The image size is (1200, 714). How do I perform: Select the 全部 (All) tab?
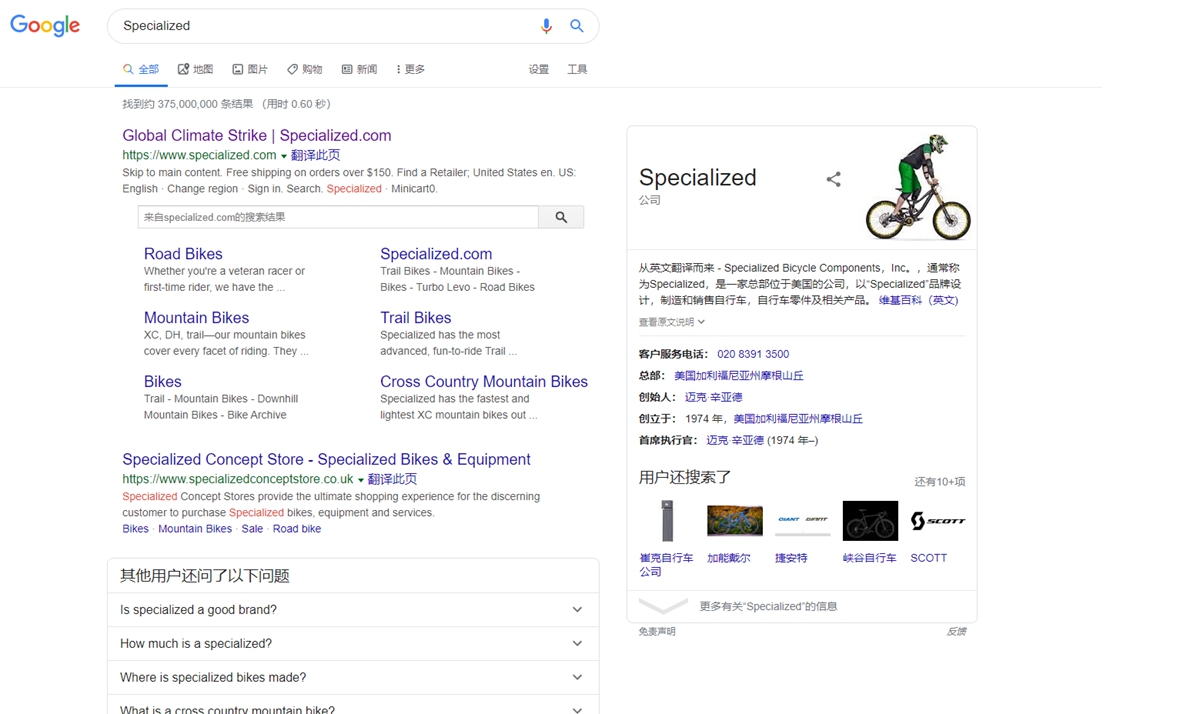click(x=141, y=69)
